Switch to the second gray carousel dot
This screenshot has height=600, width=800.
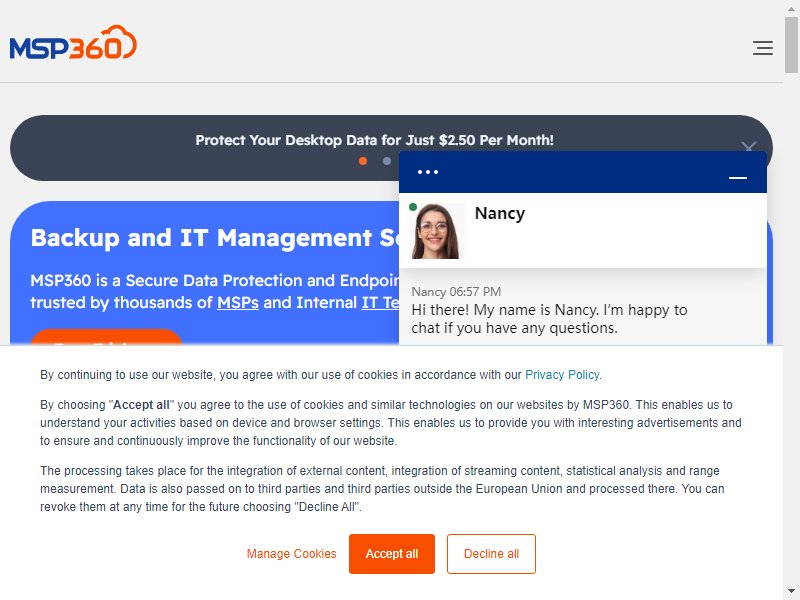387,161
